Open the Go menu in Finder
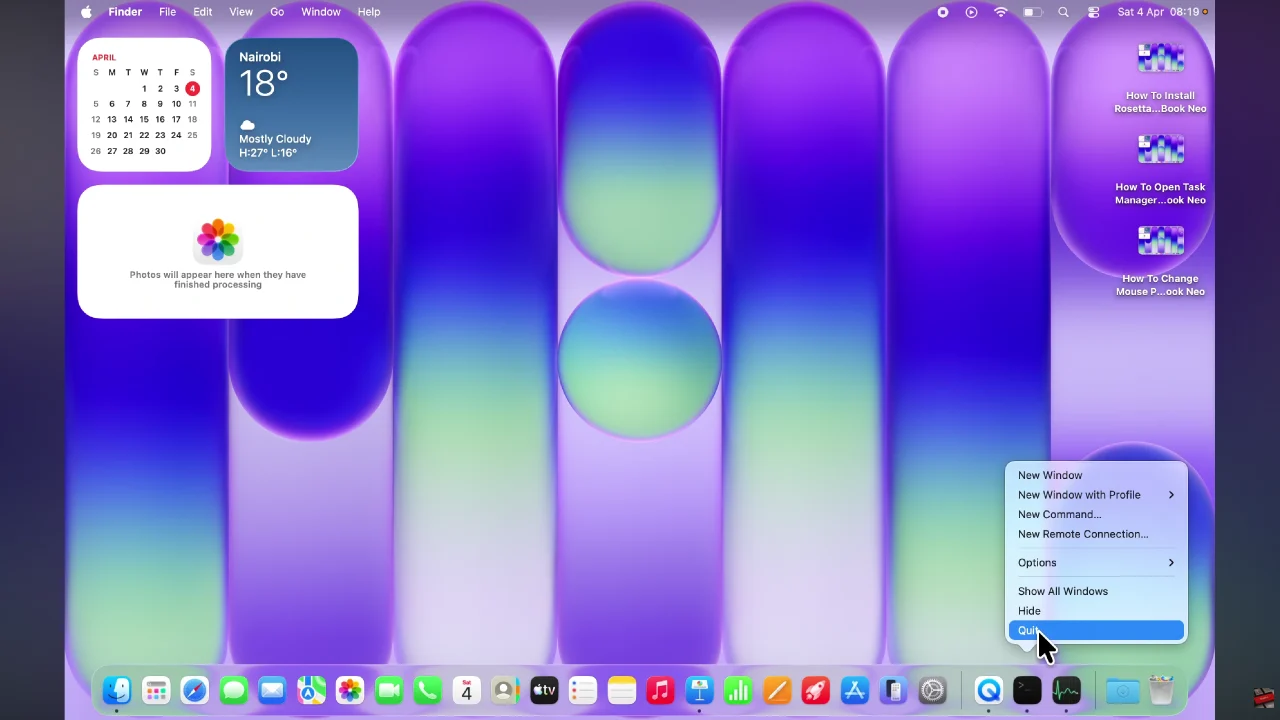 [277, 12]
